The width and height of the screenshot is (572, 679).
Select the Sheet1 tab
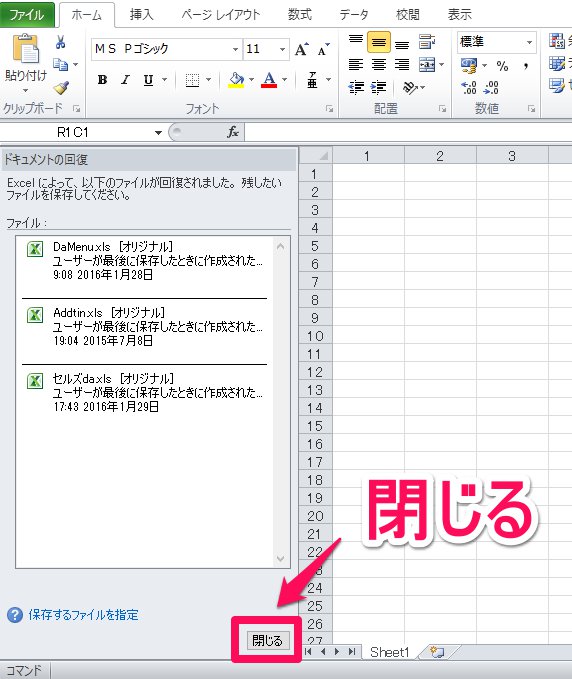[x=389, y=652]
